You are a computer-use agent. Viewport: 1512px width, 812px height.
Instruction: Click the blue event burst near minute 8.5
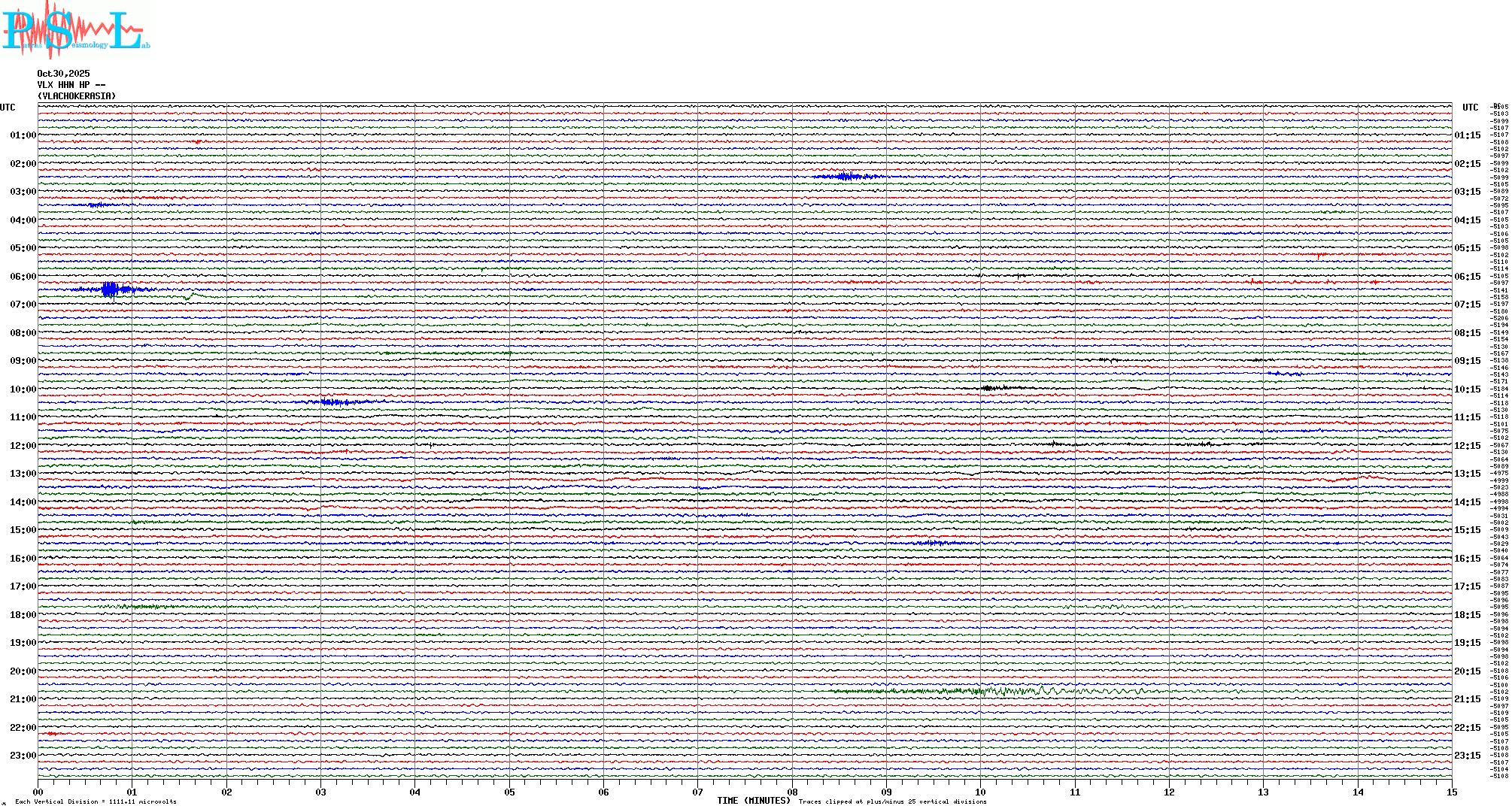[x=846, y=177]
